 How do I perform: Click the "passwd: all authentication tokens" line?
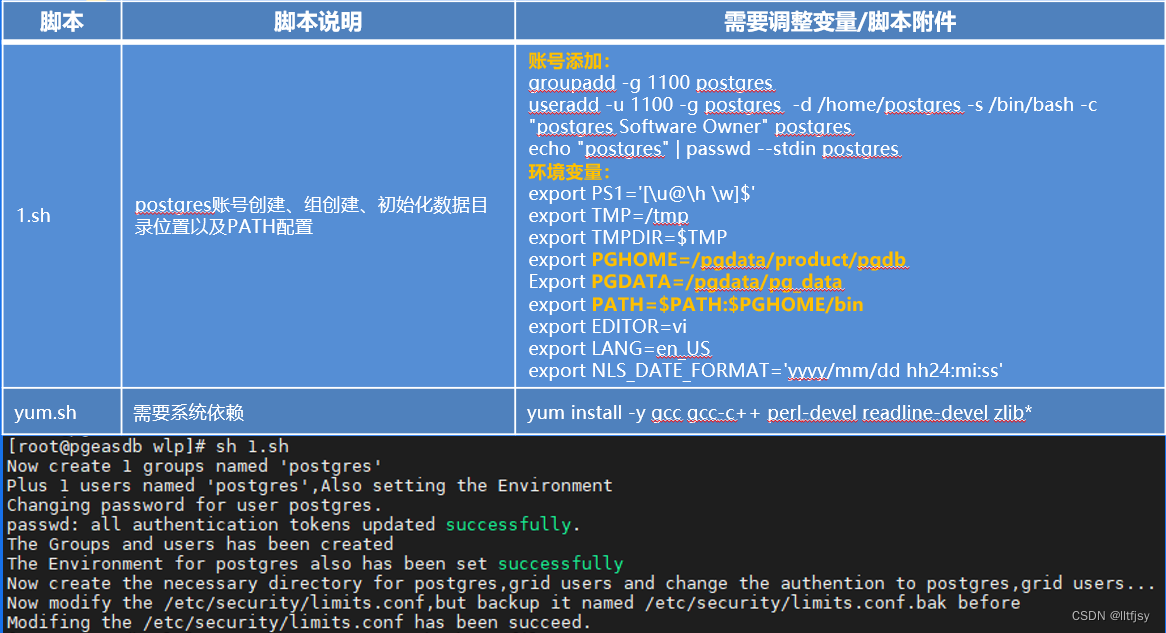pos(293,524)
